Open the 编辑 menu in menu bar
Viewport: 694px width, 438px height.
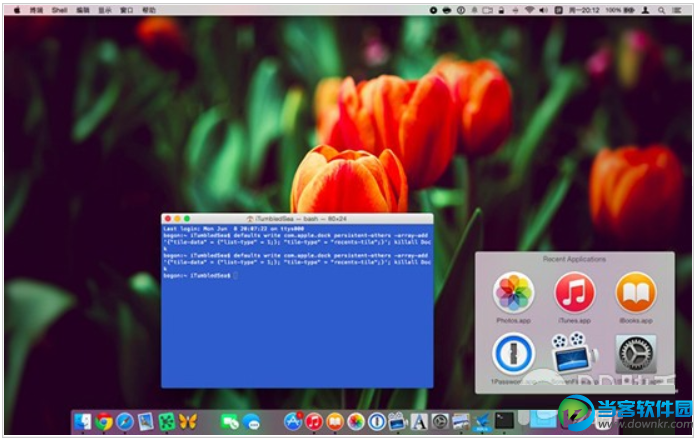point(84,9)
